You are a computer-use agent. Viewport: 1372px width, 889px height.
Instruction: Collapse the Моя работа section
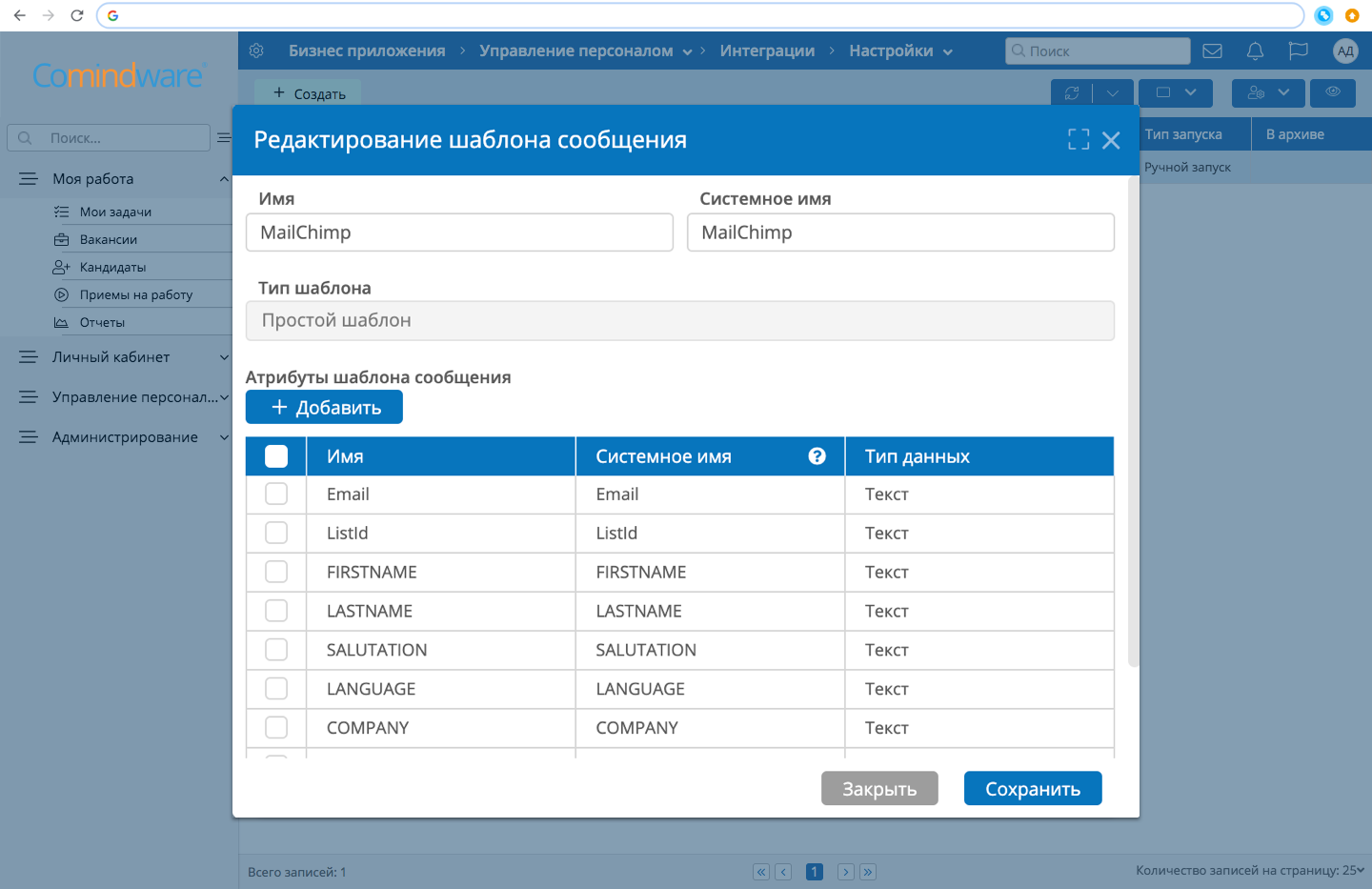225,178
